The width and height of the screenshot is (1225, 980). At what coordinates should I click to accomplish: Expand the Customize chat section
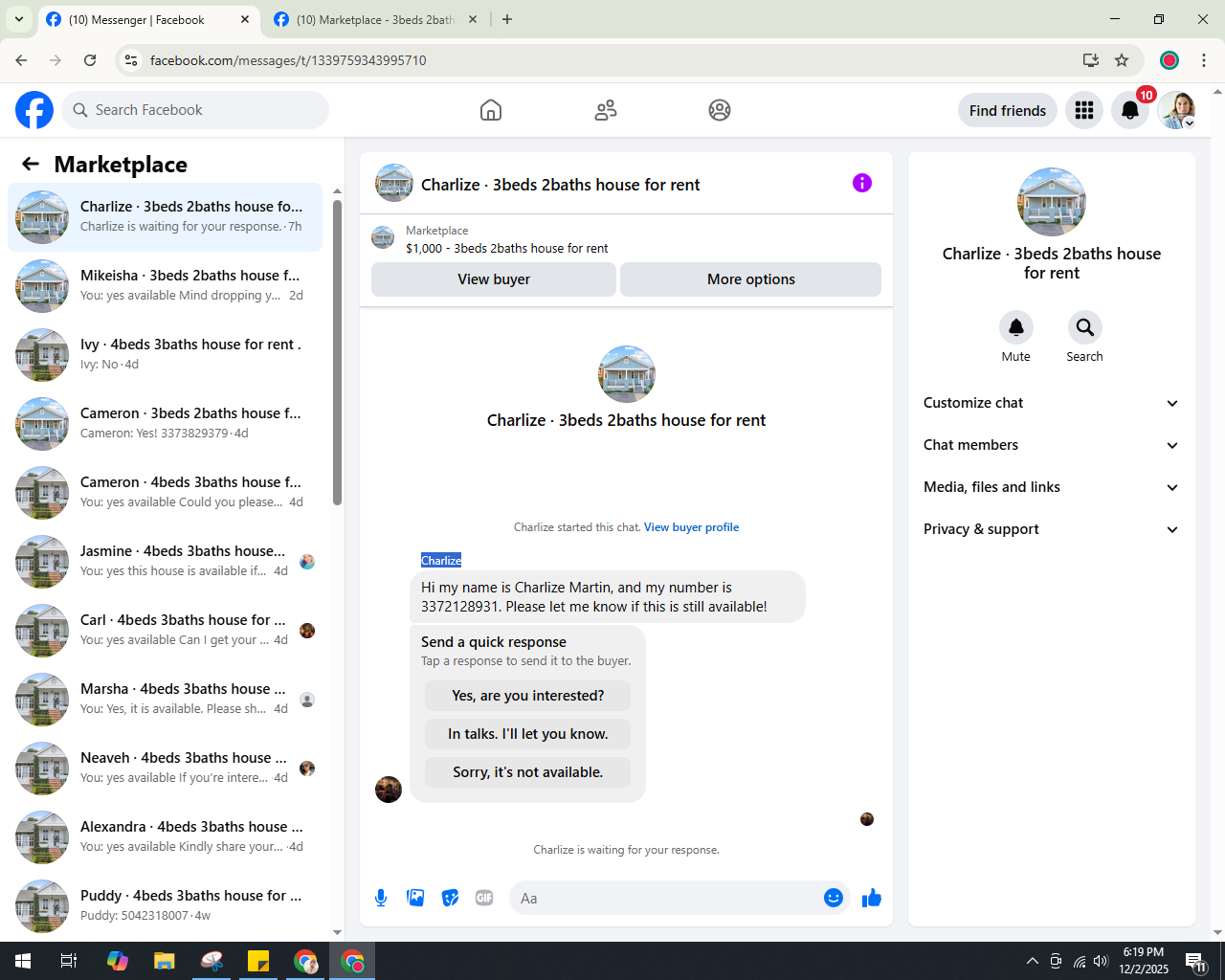point(1052,403)
